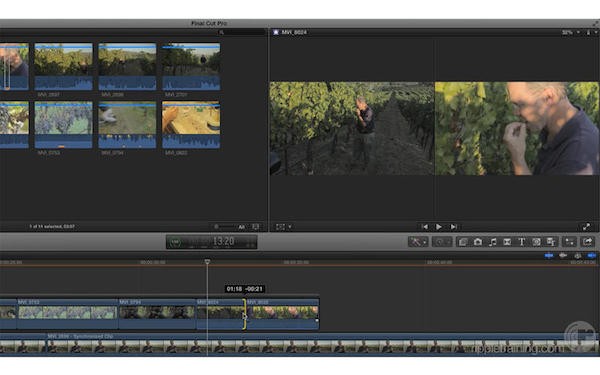The height and width of the screenshot is (375, 600).
Task: Open the viewer zoom percentage dropdown
Action: [x=571, y=33]
